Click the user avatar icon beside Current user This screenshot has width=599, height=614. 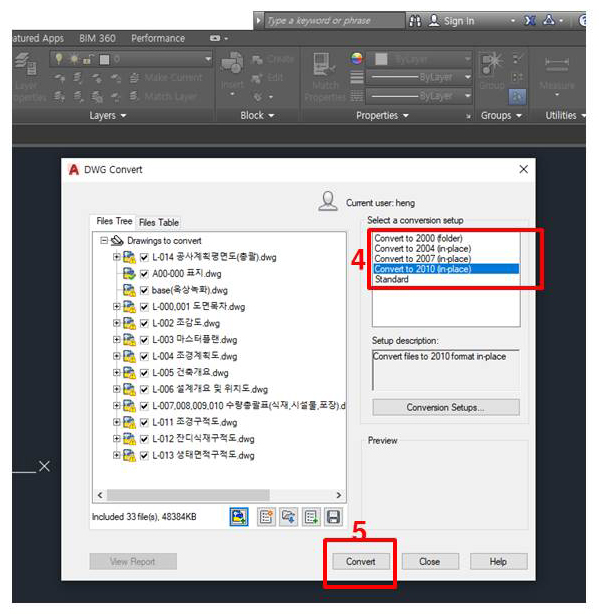click(328, 201)
